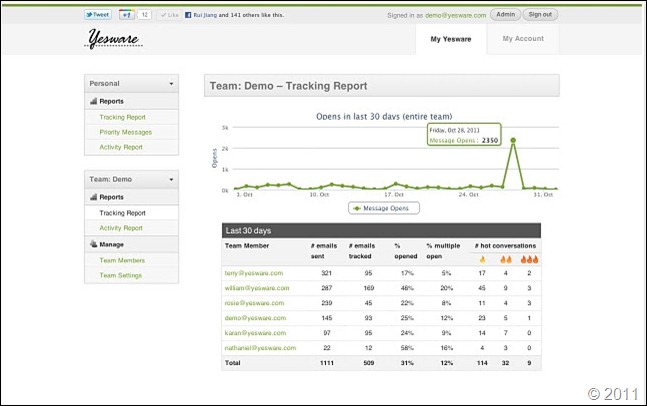647x406 pixels.
Task: Collapse the Personal sidebar section
Action: 171,84
